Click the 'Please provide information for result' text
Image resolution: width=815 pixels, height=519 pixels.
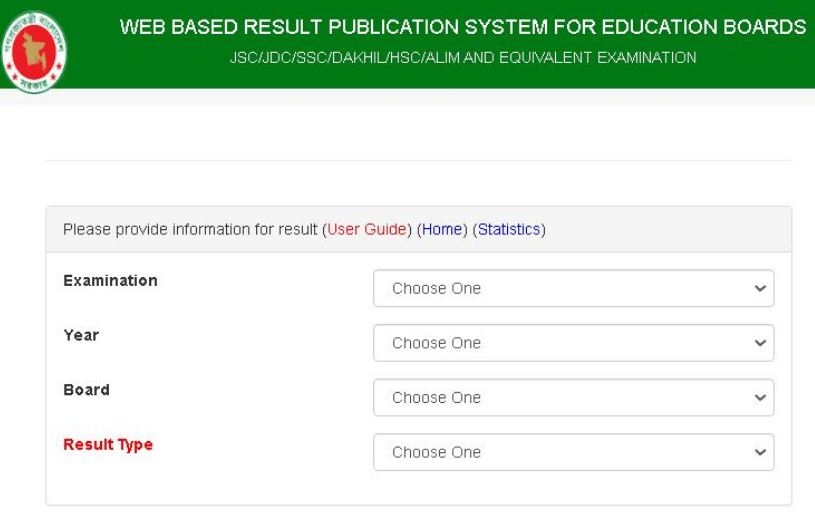[190, 229]
